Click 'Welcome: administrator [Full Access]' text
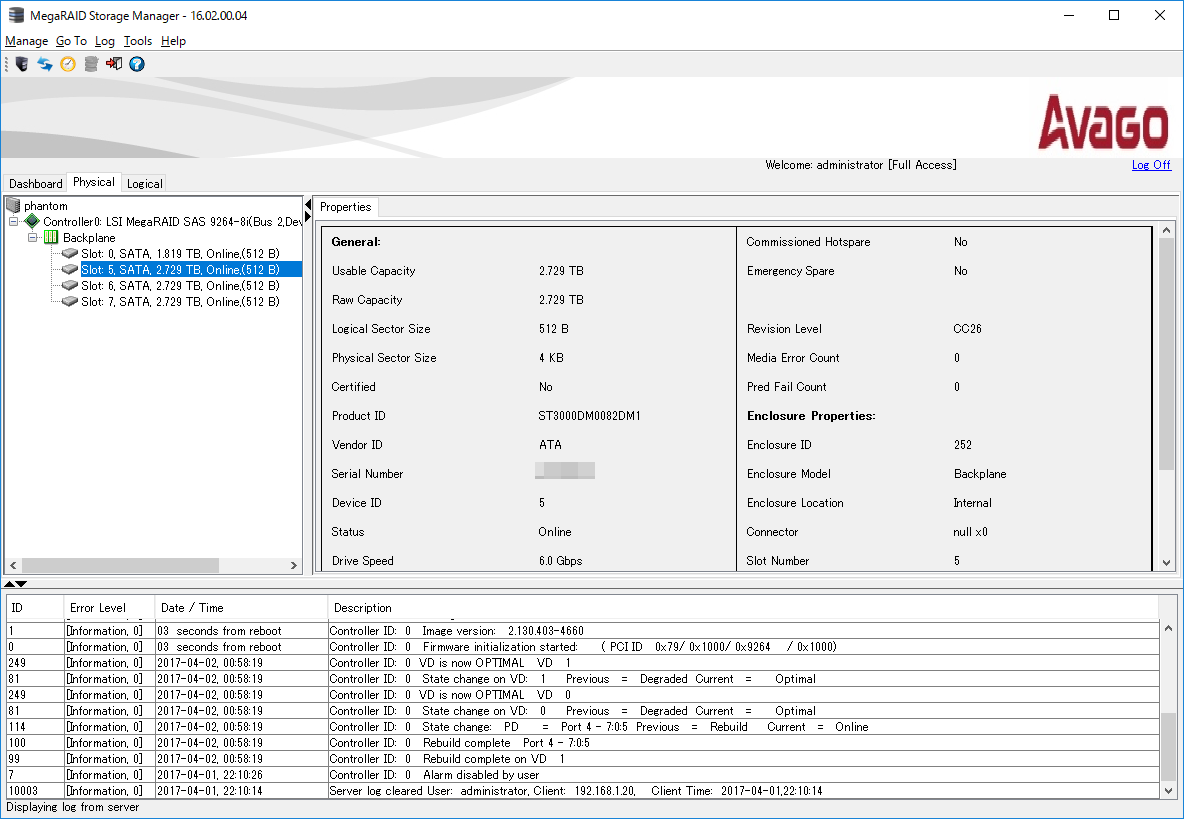This screenshot has width=1184, height=819. tap(861, 165)
